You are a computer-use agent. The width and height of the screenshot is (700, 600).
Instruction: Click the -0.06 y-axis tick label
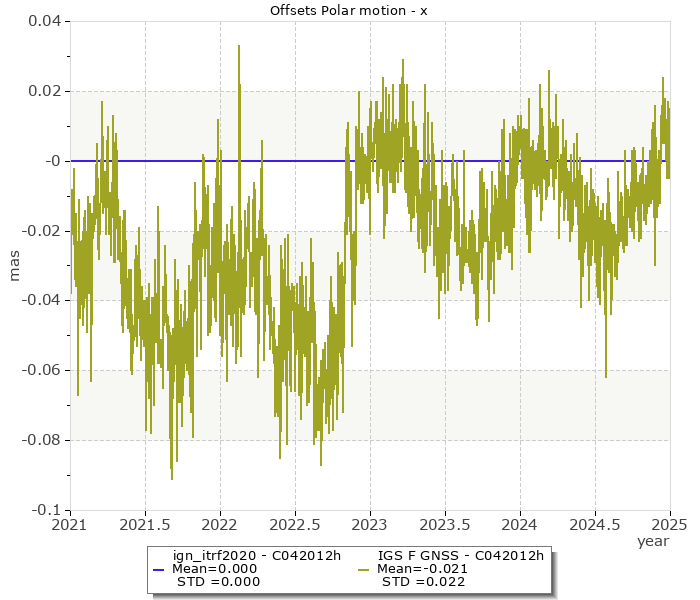[42, 370]
